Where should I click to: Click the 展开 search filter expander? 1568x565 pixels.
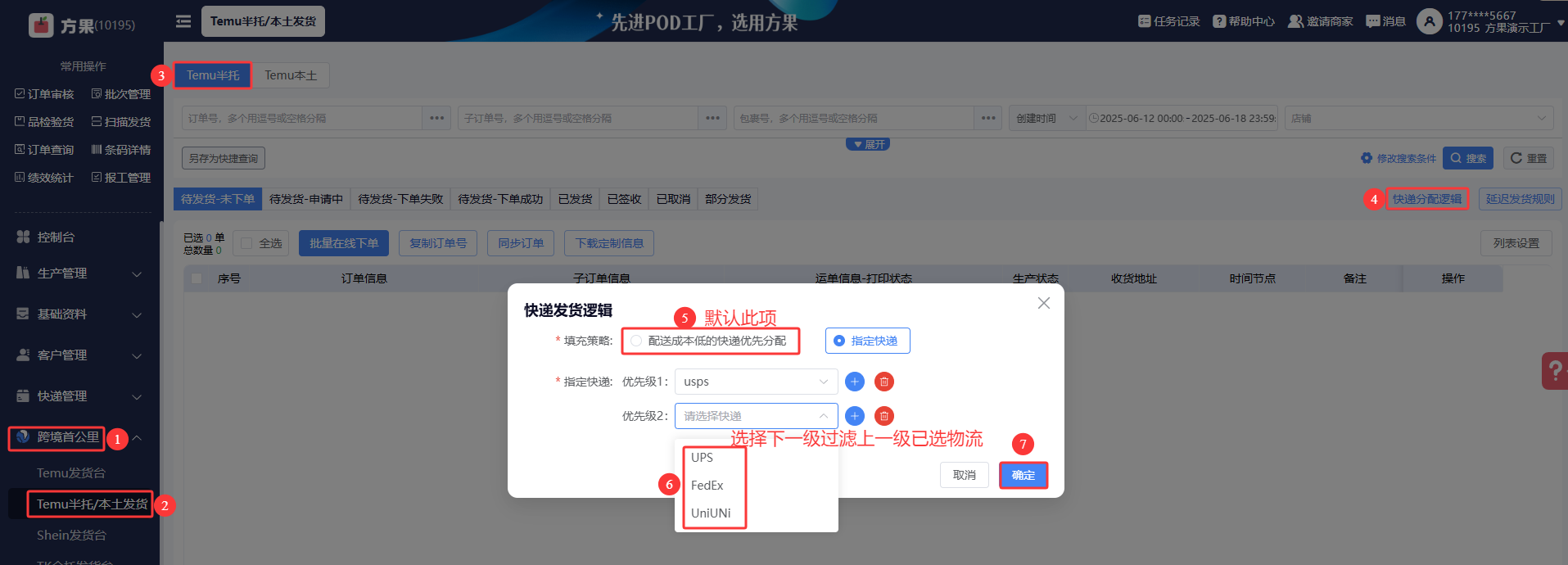868,144
